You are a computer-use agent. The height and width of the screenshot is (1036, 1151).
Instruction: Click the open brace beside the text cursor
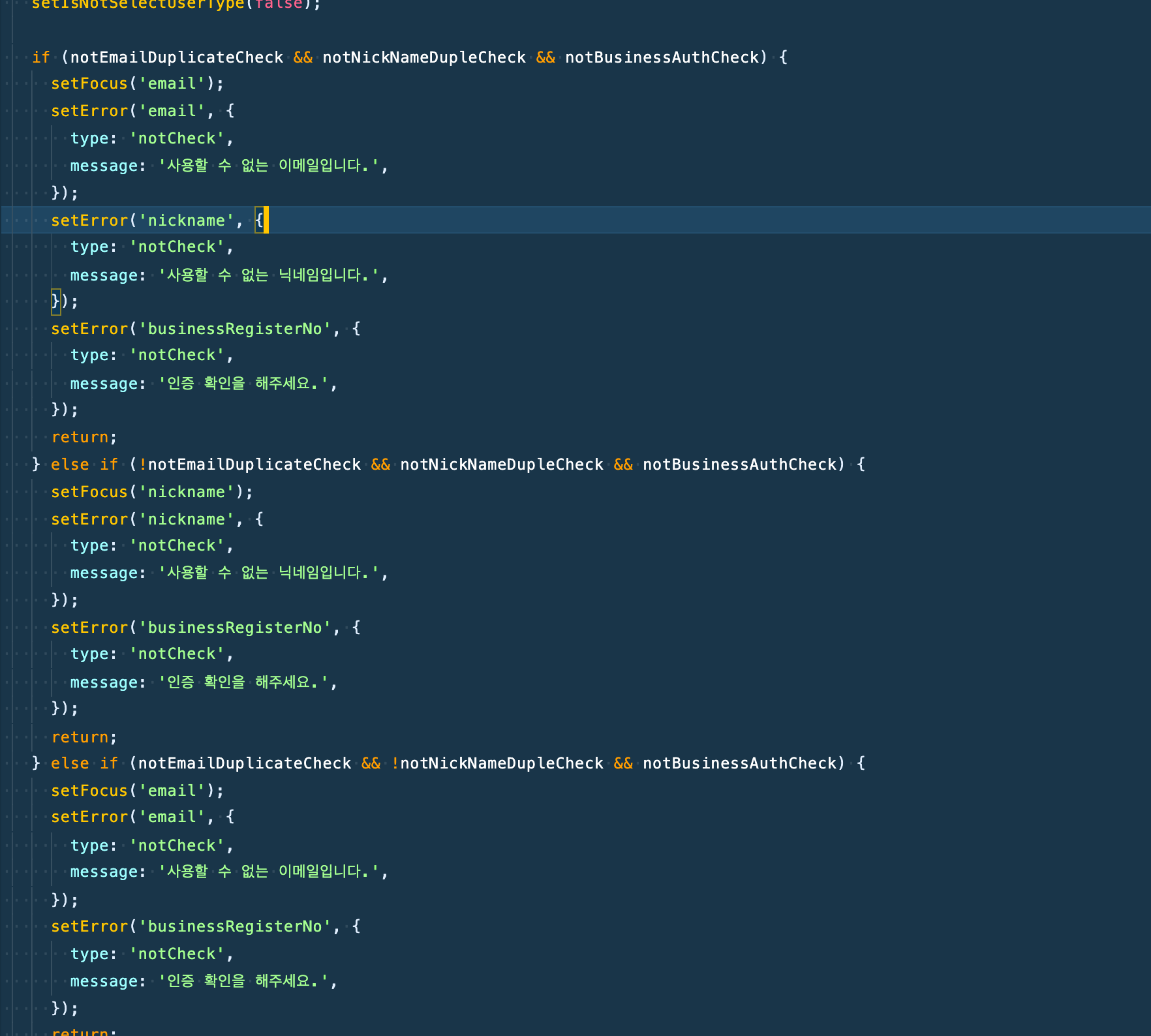click(x=259, y=221)
